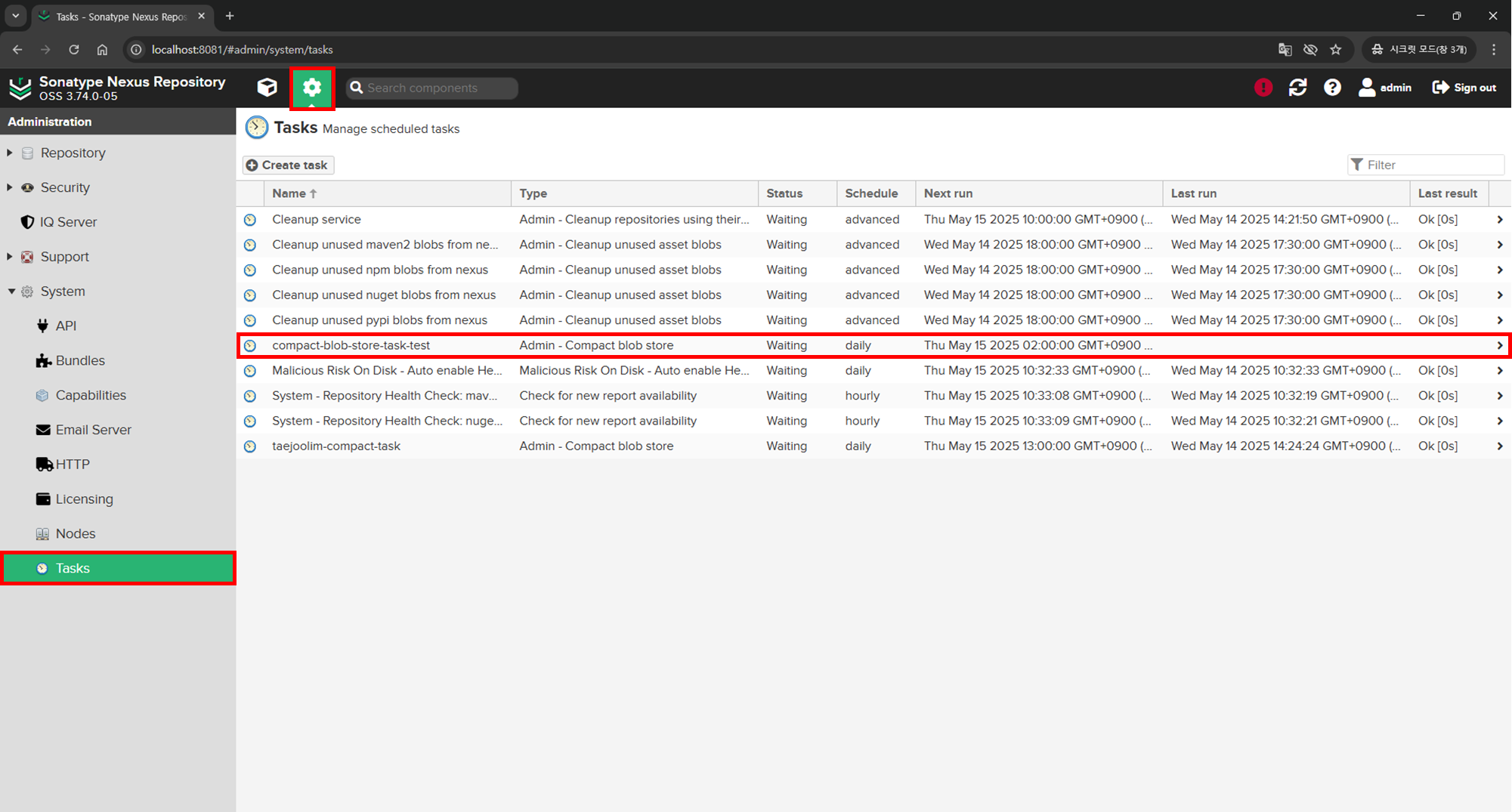Click clock icon of Cleanup service row
1512x812 pixels.
point(250,220)
